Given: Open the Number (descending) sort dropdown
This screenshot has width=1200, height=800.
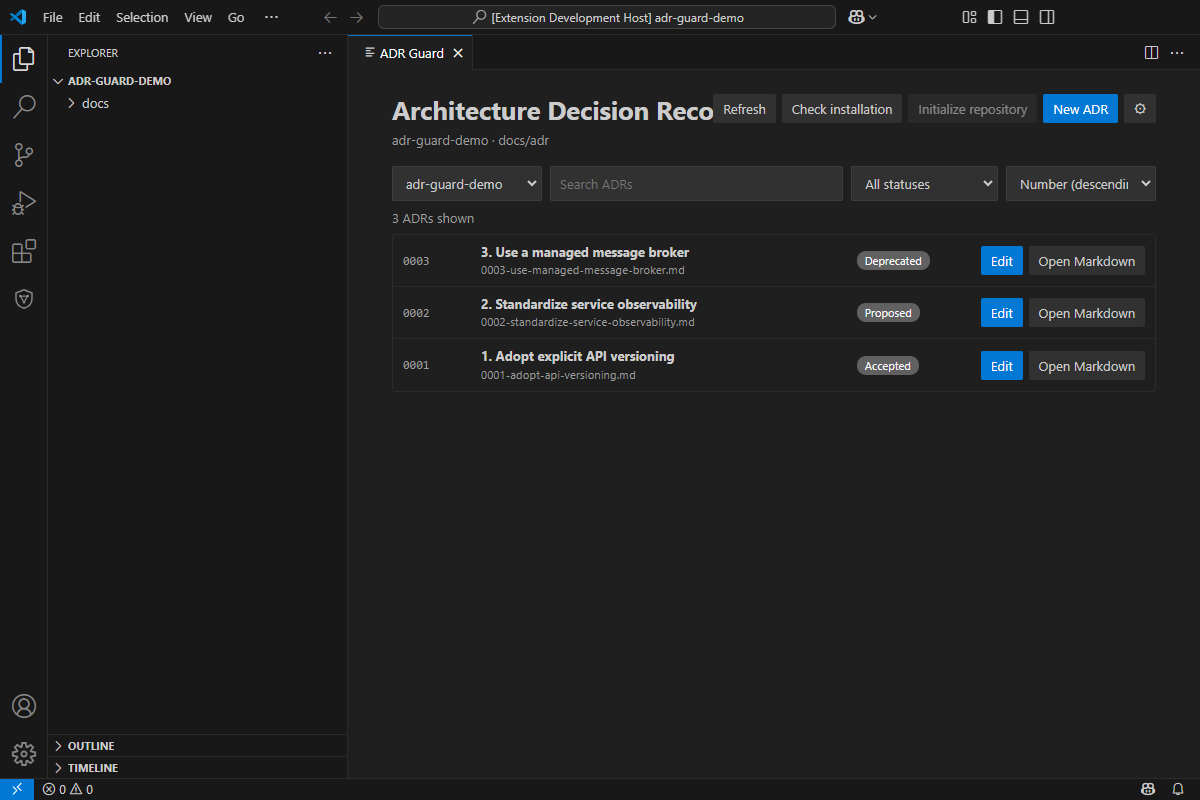Looking at the screenshot, I should point(1081,184).
